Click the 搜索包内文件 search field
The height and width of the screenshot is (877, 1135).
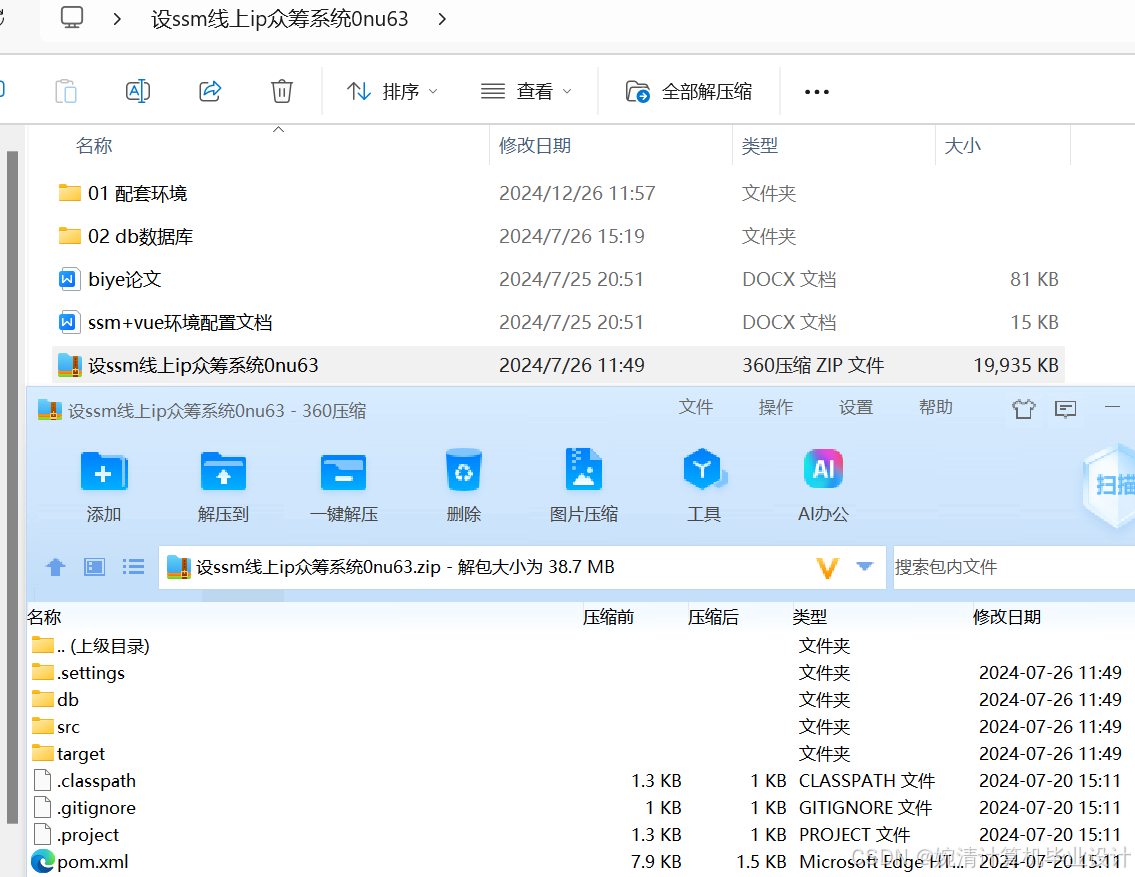coord(1013,567)
